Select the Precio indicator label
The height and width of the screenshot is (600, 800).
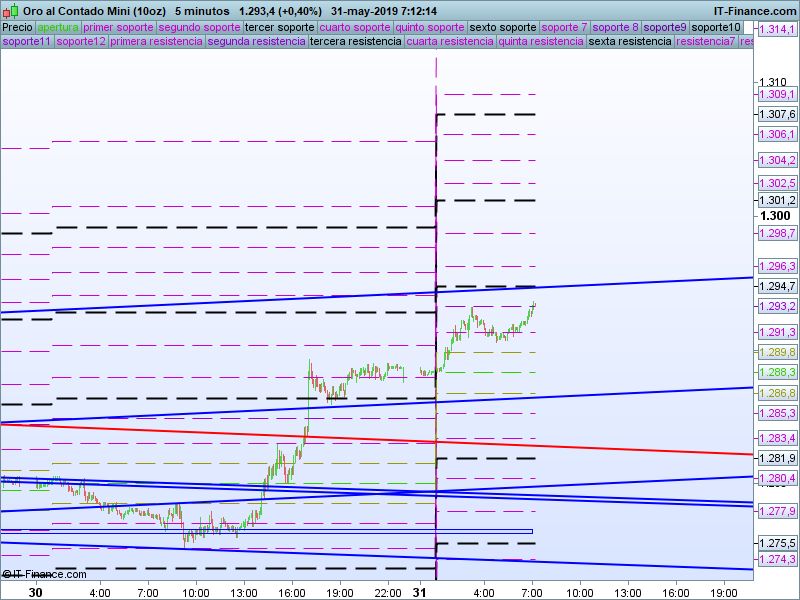[18, 27]
